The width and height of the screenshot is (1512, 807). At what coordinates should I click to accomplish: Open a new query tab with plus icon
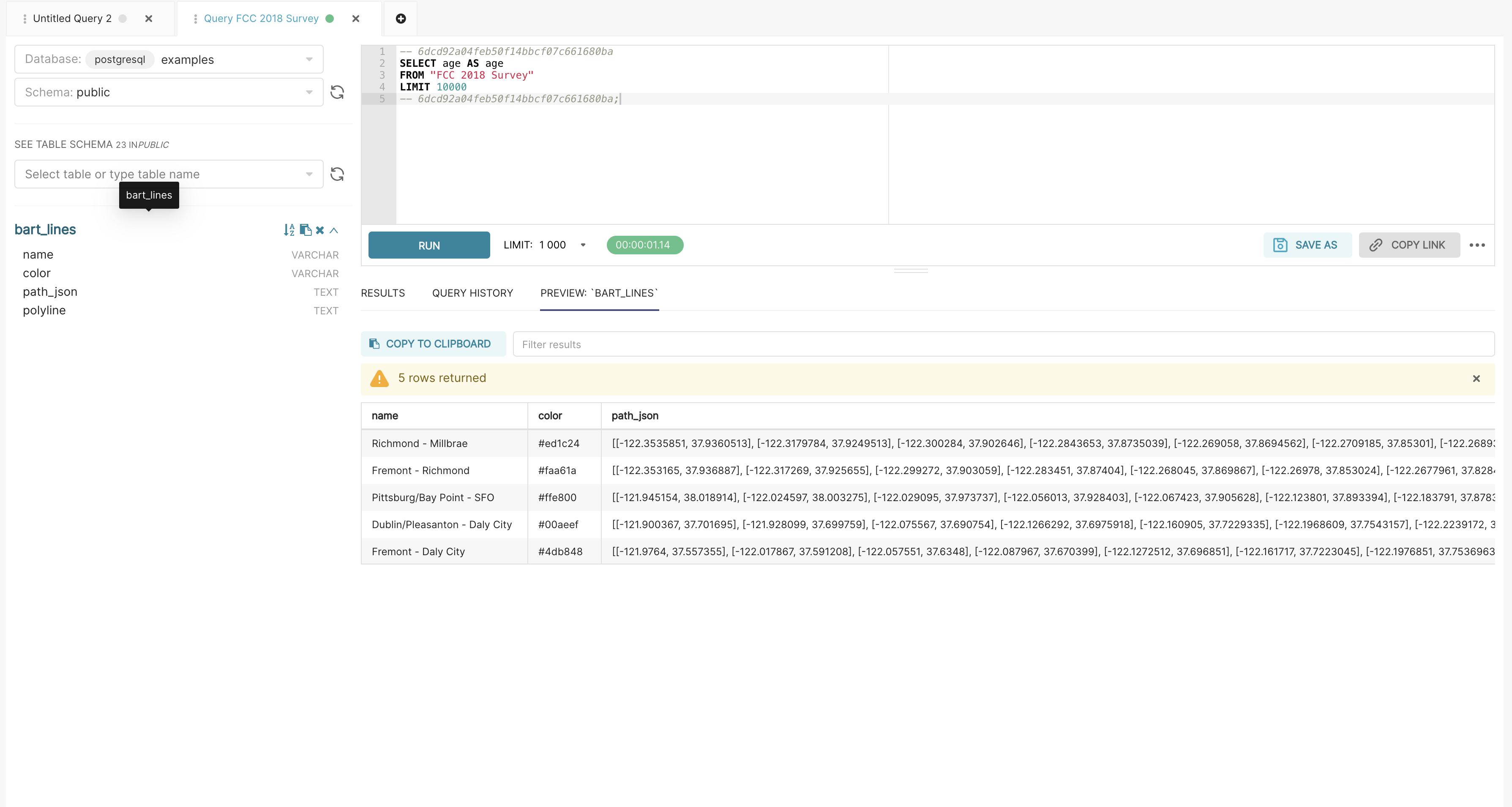click(x=400, y=18)
